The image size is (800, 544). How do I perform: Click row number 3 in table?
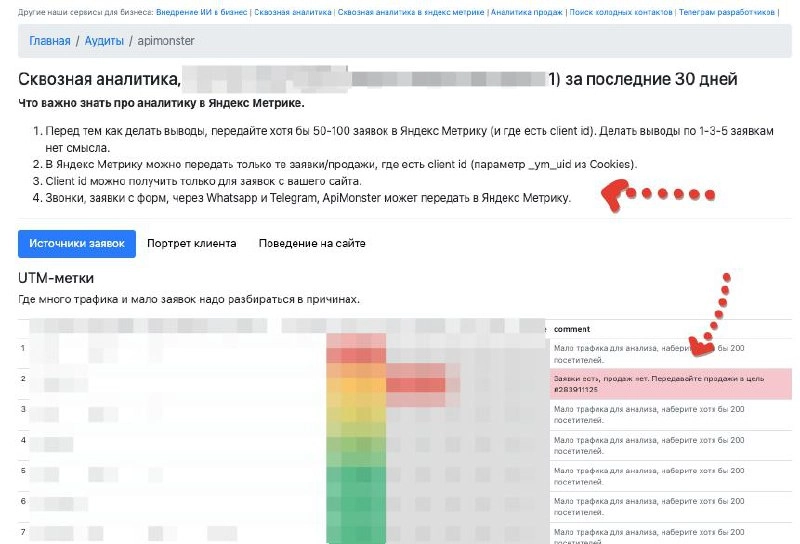pyautogui.click(x=23, y=409)
